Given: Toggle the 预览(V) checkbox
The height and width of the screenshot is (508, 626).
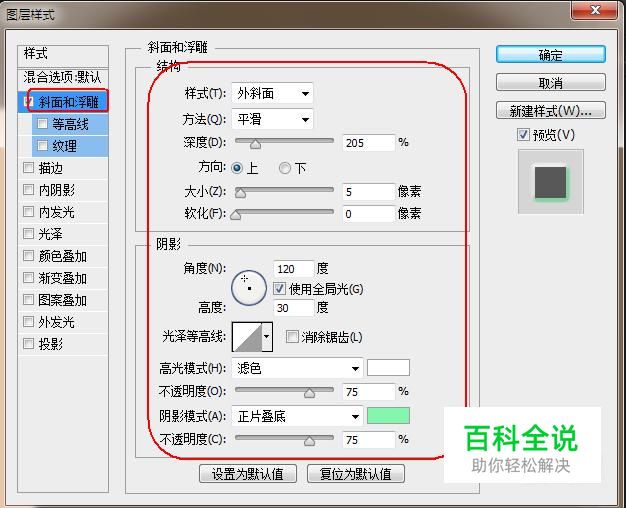Looking at the screenshot, I should tap(523, 135).
